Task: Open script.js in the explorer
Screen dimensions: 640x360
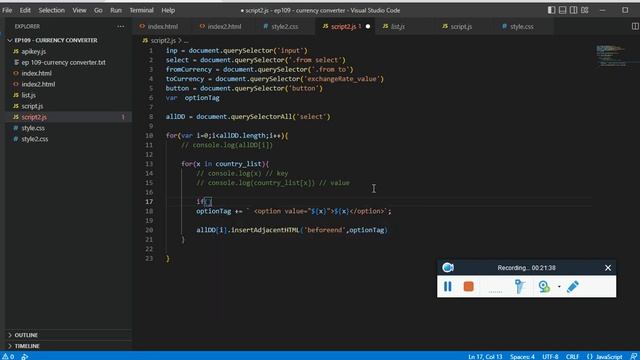Action: coord(32,106)
